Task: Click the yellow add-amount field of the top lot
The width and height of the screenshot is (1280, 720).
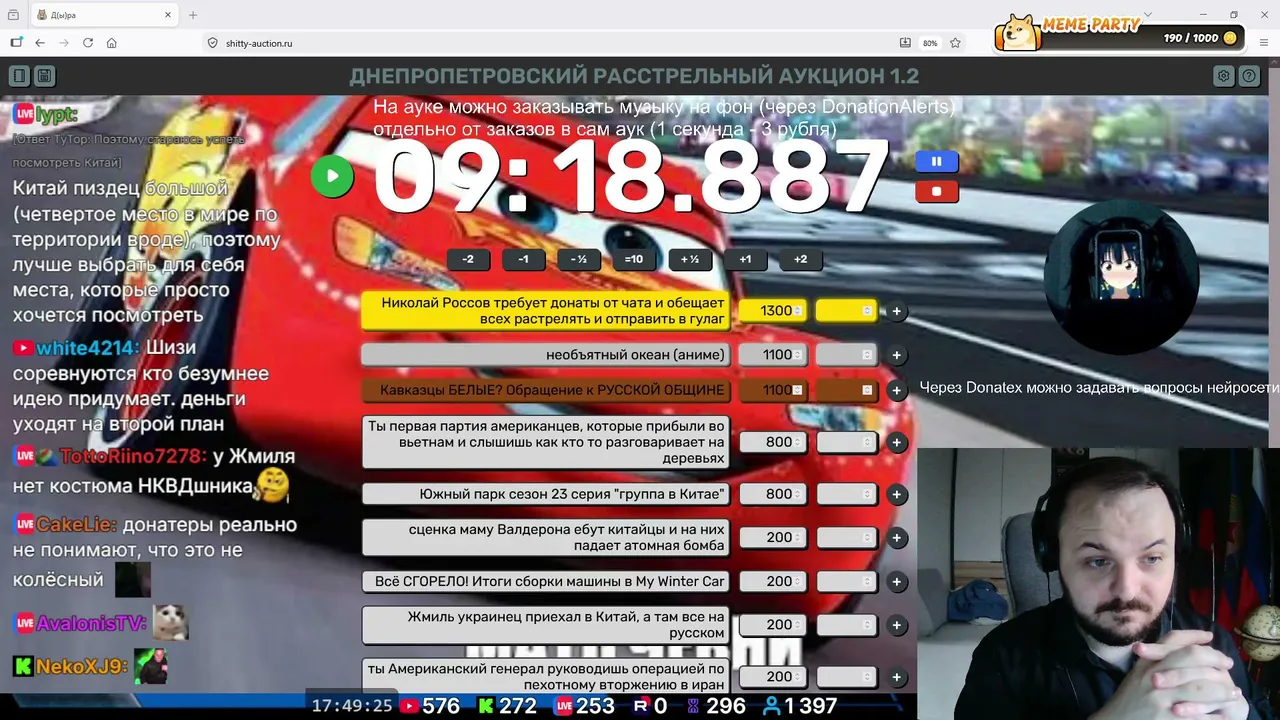Action: point(846,311)
